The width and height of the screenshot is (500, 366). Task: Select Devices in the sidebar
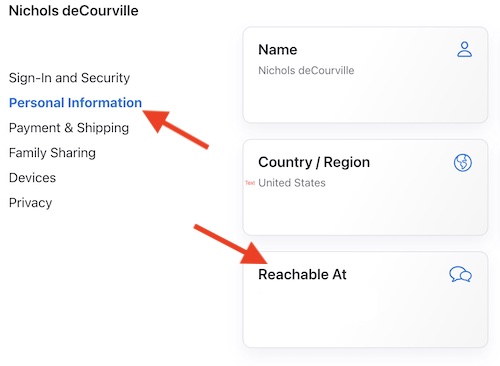(32, 178)
